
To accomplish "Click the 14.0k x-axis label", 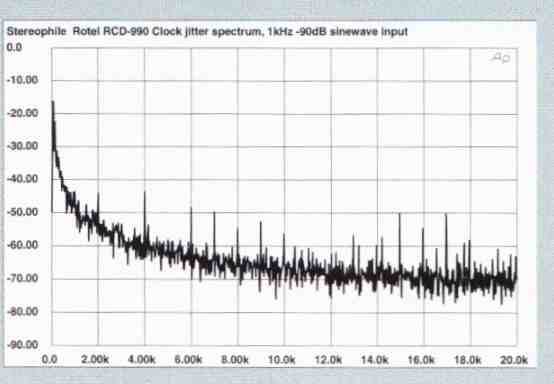I will 375,360.
